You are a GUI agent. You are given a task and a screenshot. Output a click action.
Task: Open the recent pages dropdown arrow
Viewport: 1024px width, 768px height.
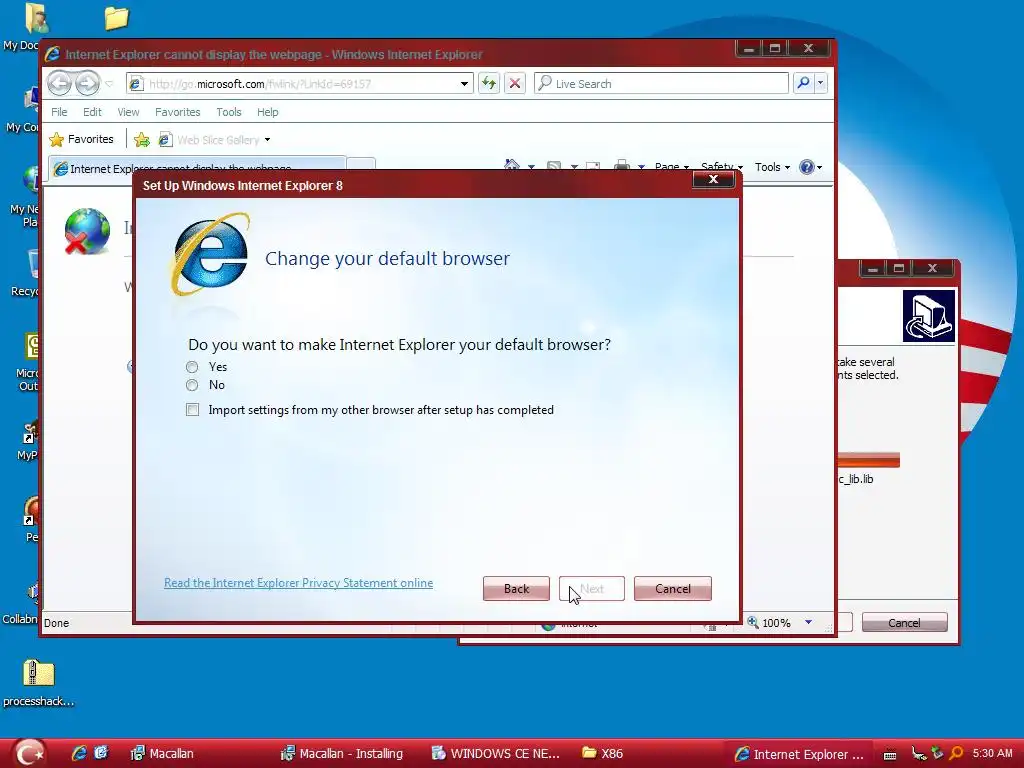109,84
